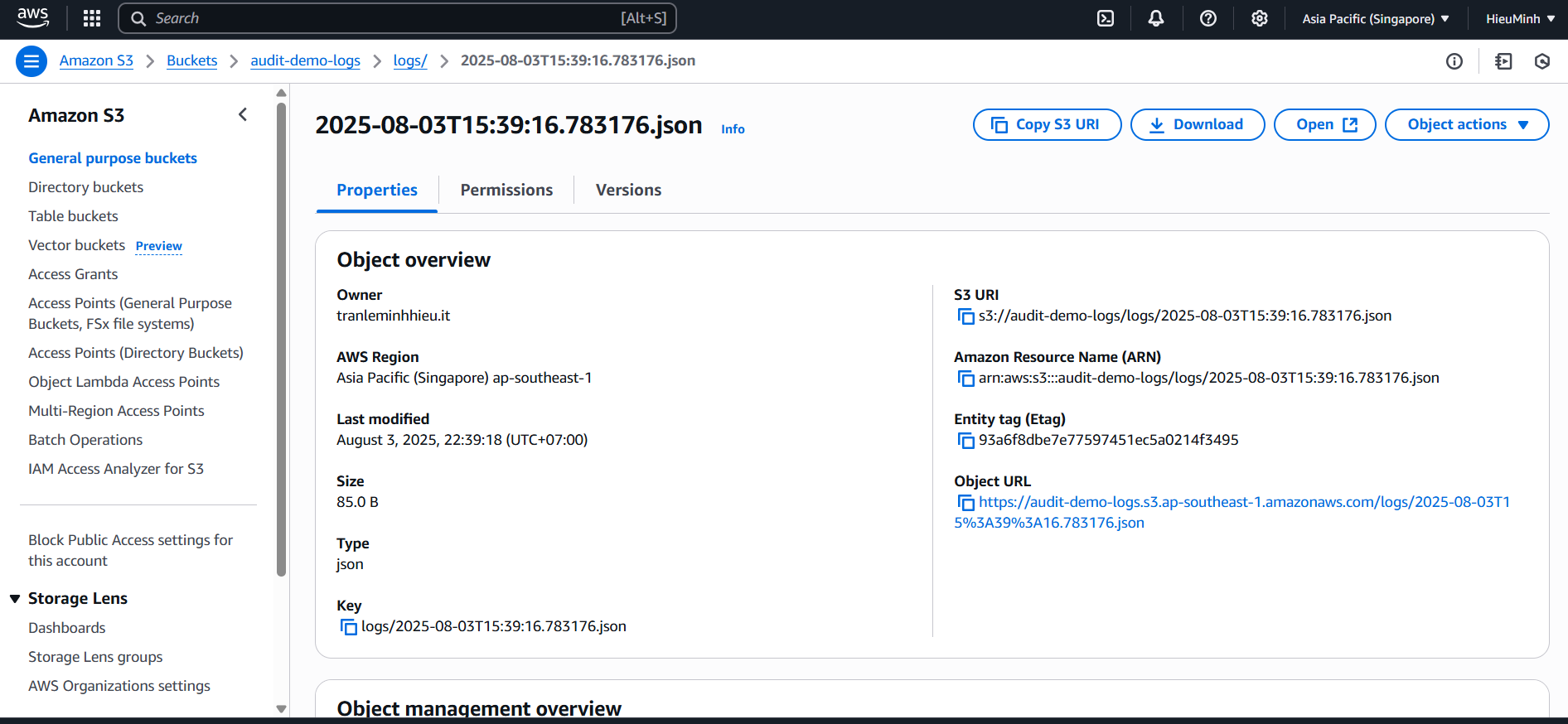Click the Search input field
This screenshot has height=724, width=1568.
click(x=397, y=18)
